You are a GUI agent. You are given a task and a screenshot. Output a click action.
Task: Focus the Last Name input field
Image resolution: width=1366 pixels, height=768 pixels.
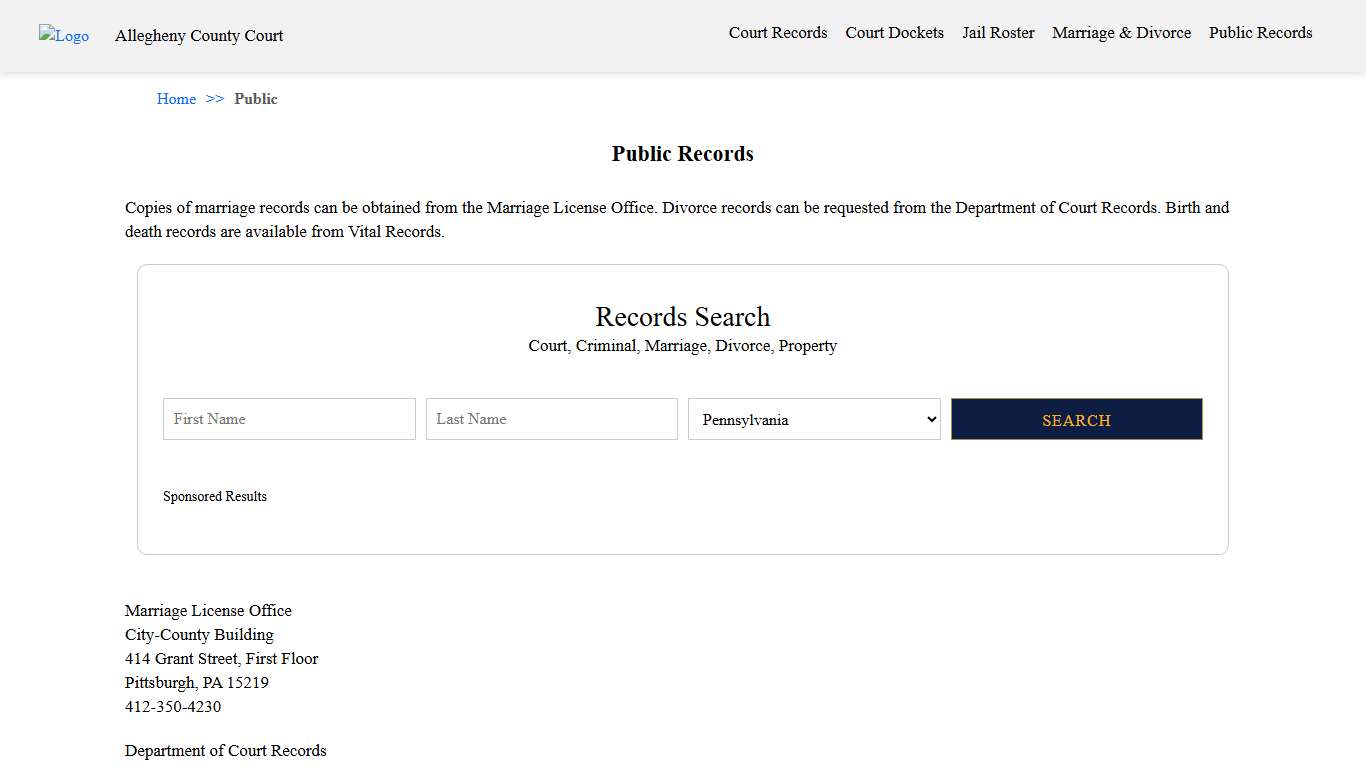tap(551, 419)
